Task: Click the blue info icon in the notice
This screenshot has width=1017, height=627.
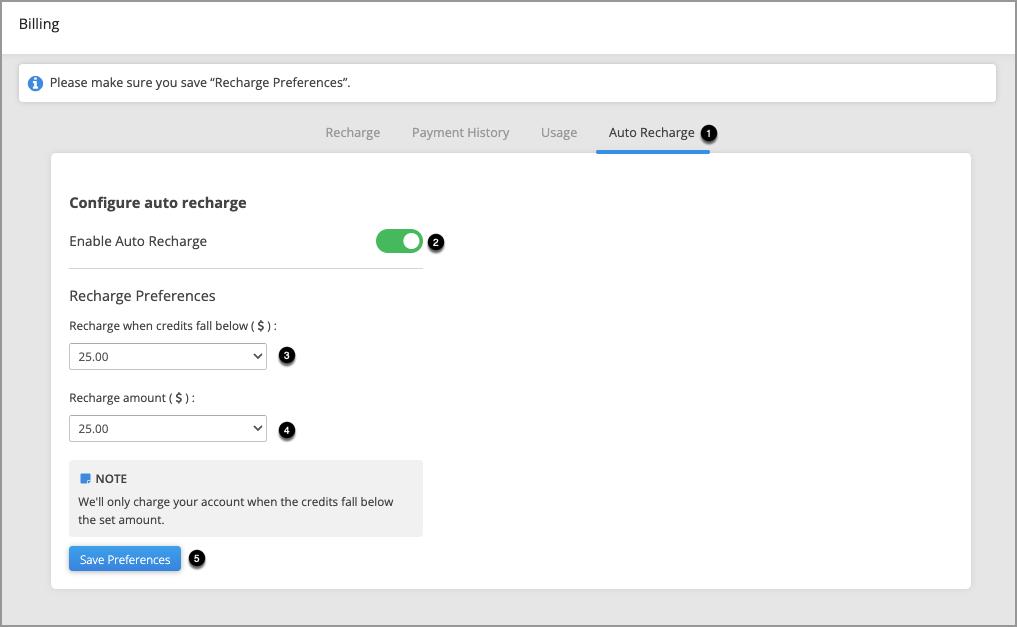Action: (x=35, y=83)
